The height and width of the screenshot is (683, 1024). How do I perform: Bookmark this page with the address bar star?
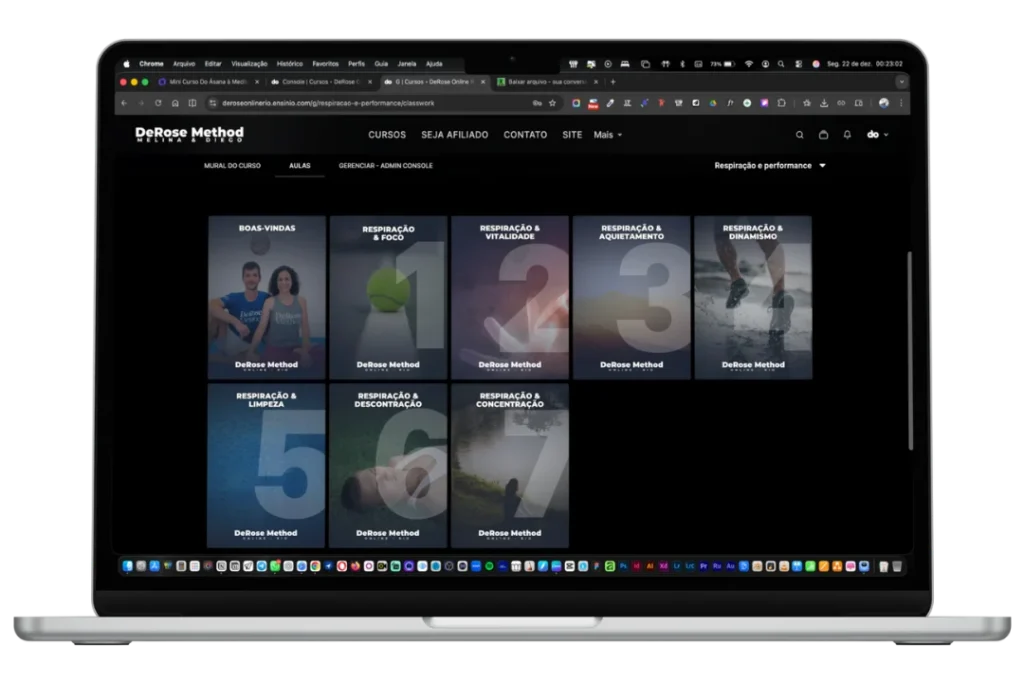click(x=552, y=103)
